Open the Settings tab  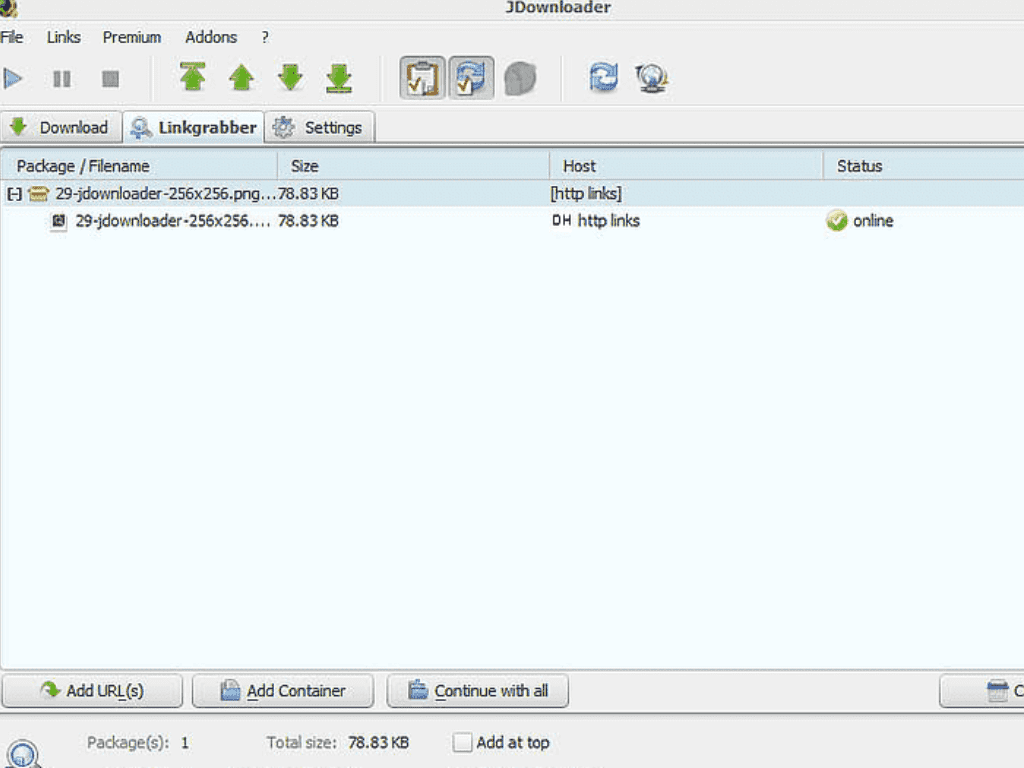[320, 127]
